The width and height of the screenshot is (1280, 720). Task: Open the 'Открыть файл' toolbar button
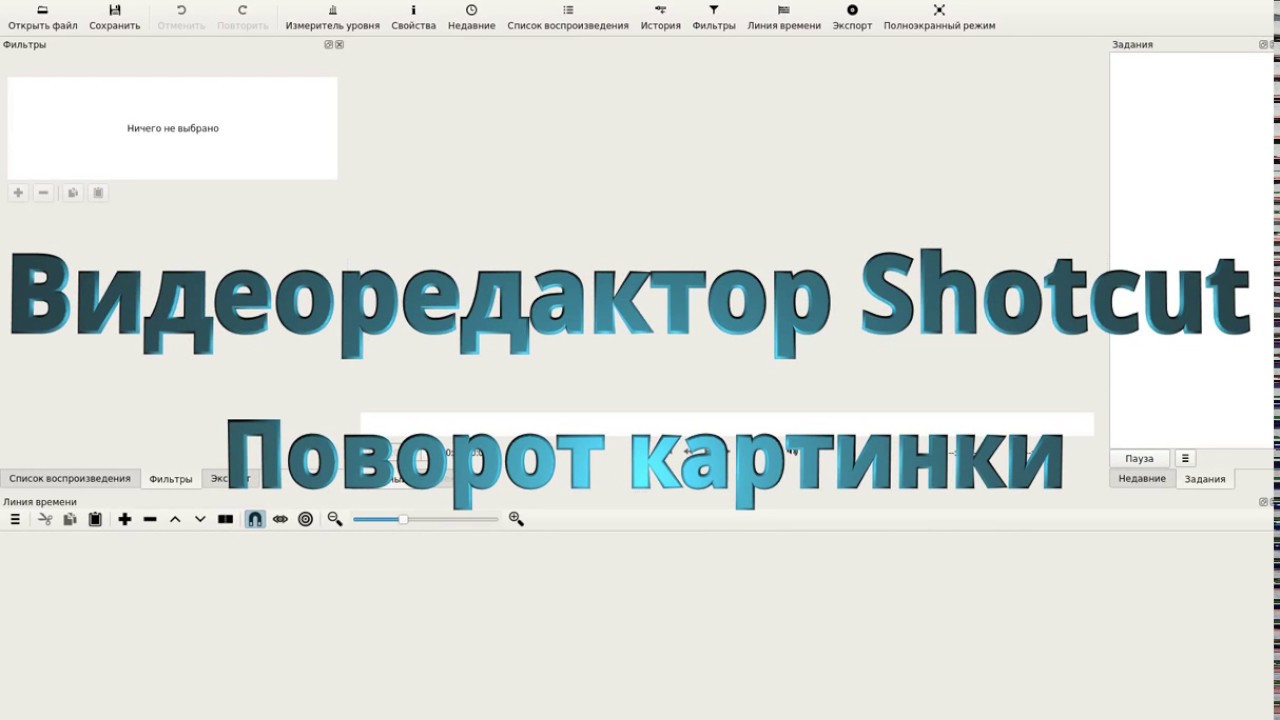pos(43,17)
